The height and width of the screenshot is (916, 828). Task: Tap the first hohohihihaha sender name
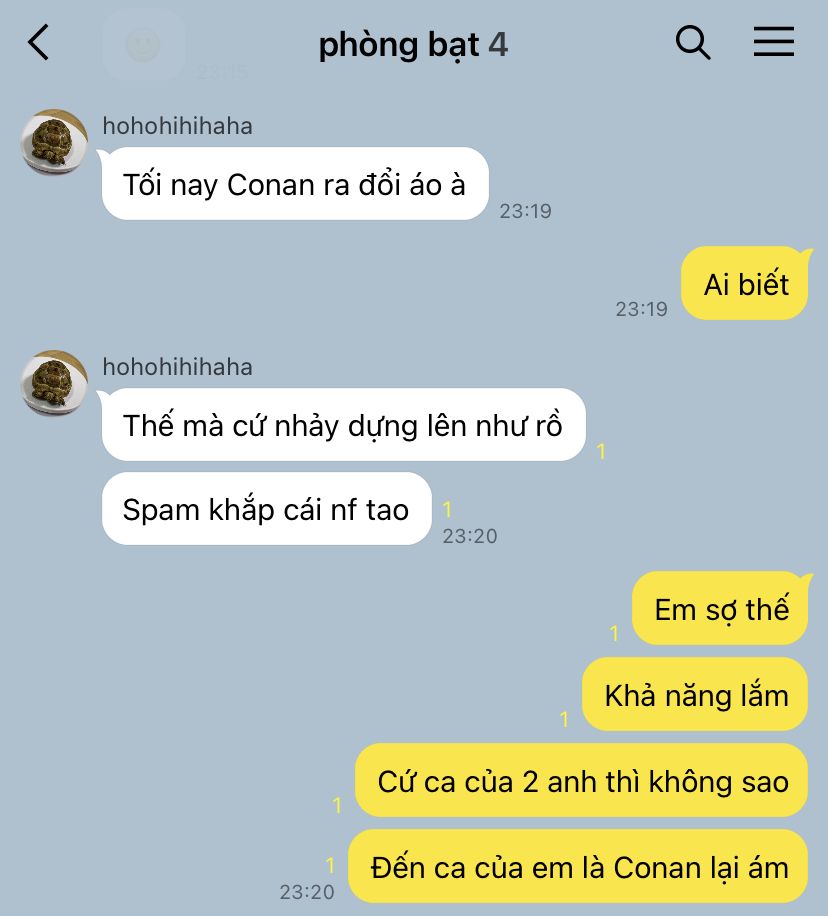[178, 126]
